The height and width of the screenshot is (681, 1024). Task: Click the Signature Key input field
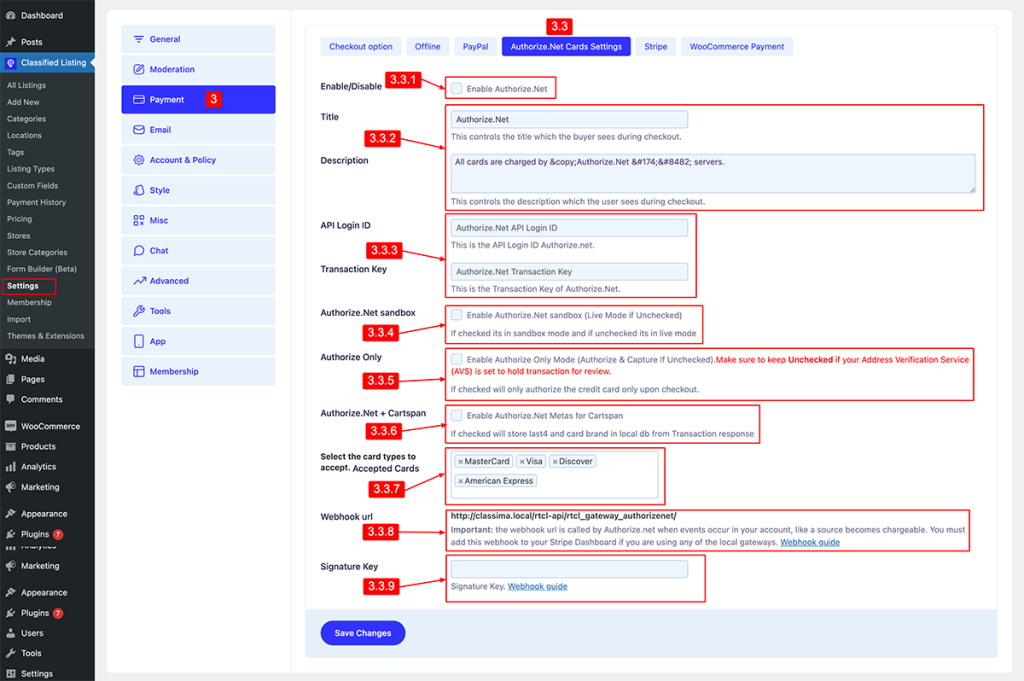(569, 569)
